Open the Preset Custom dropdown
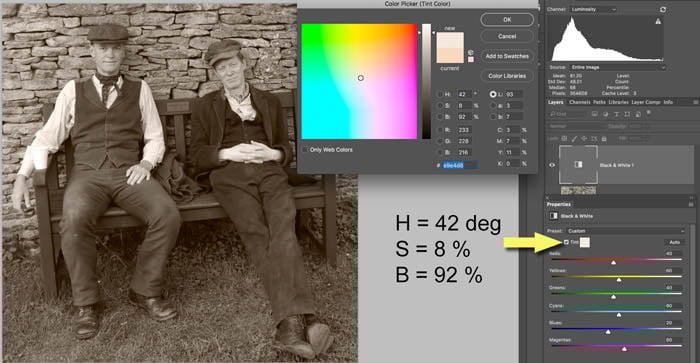This screenshot has height=363, width=700. 625,231
